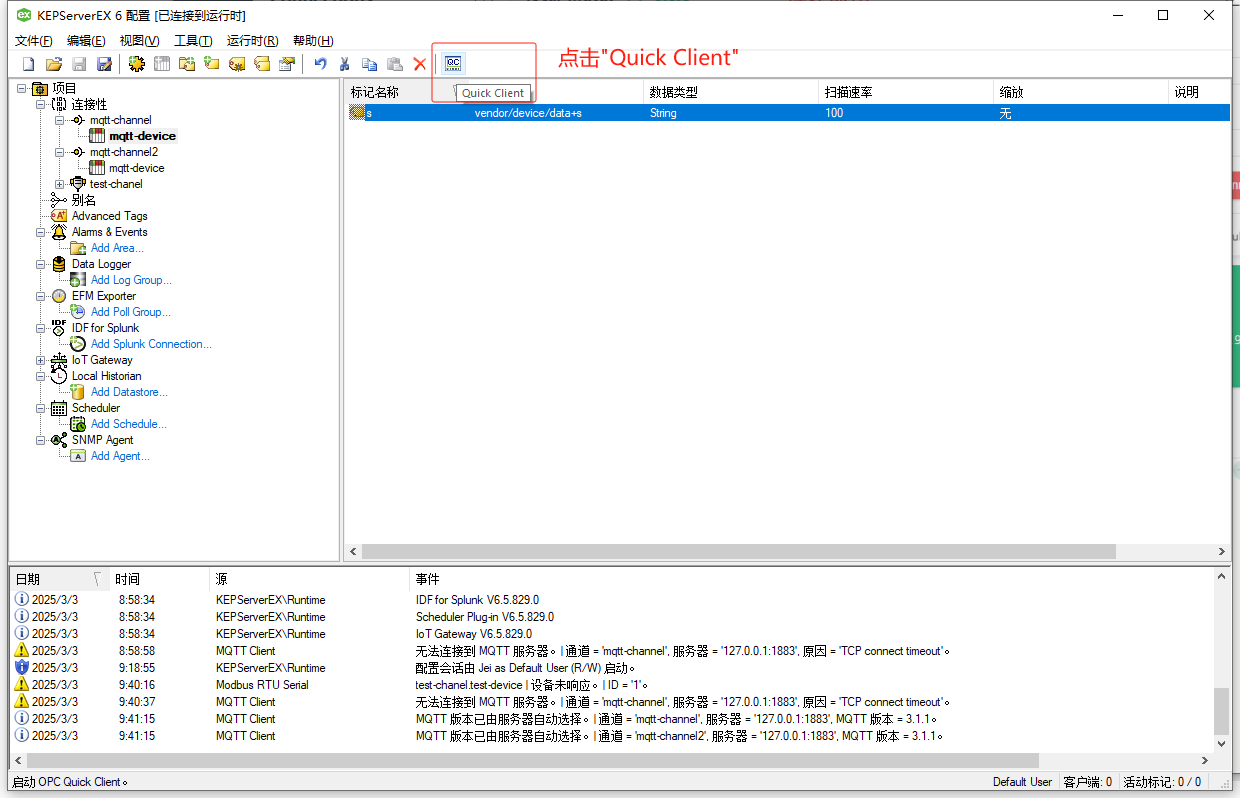This screenshot has height=798, width=1240.
Task: Launch the OPC Quick Client icon
Action: [453, 63]
